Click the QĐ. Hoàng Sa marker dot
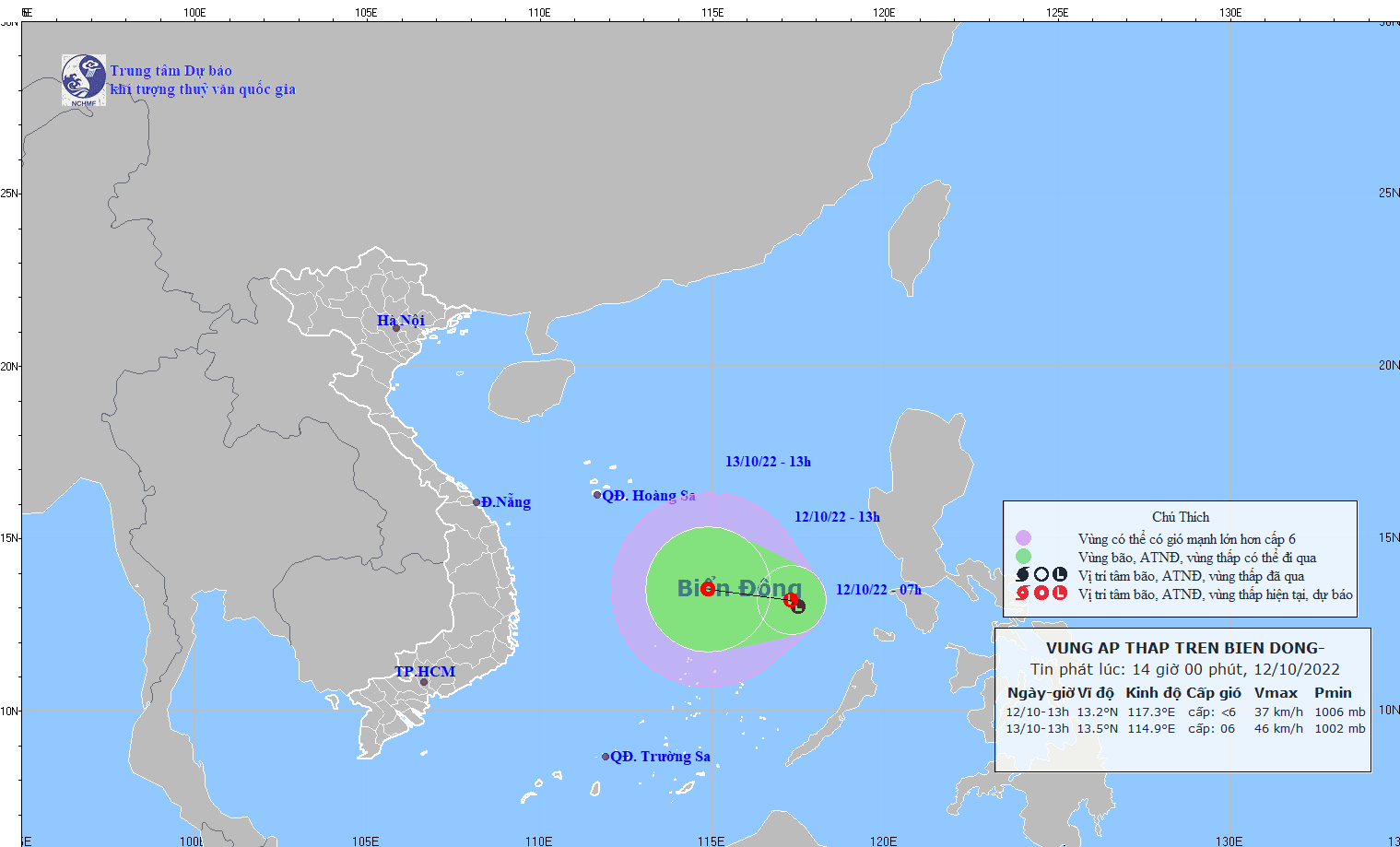Image resolution: width=1400 pixels, height=847 pixels. (x=597, y=495)
